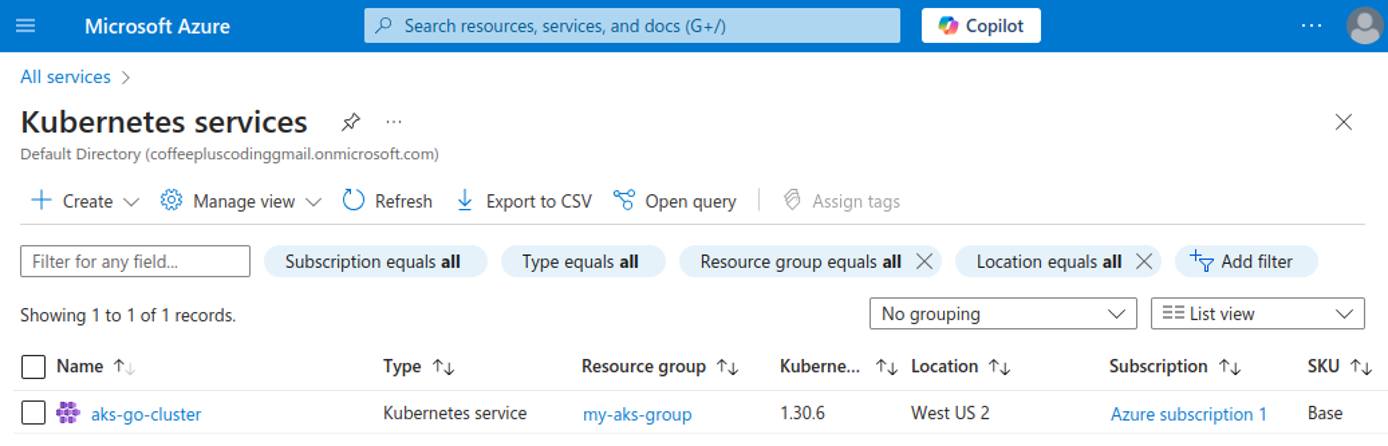The height and width of the screenshot is (446, 1388).
Task: Export the list to CSV
Action: [524, 201]
